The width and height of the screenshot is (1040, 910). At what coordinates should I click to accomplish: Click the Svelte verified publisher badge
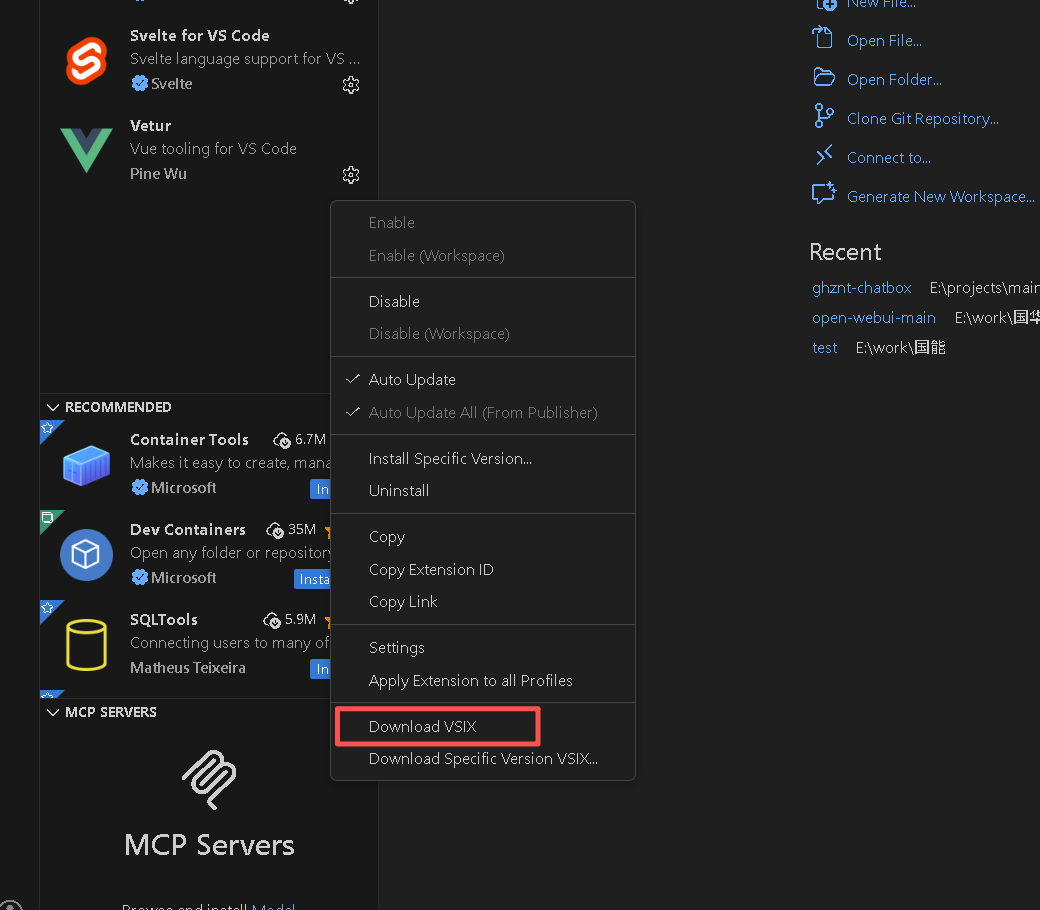click(x=139, y=84)
